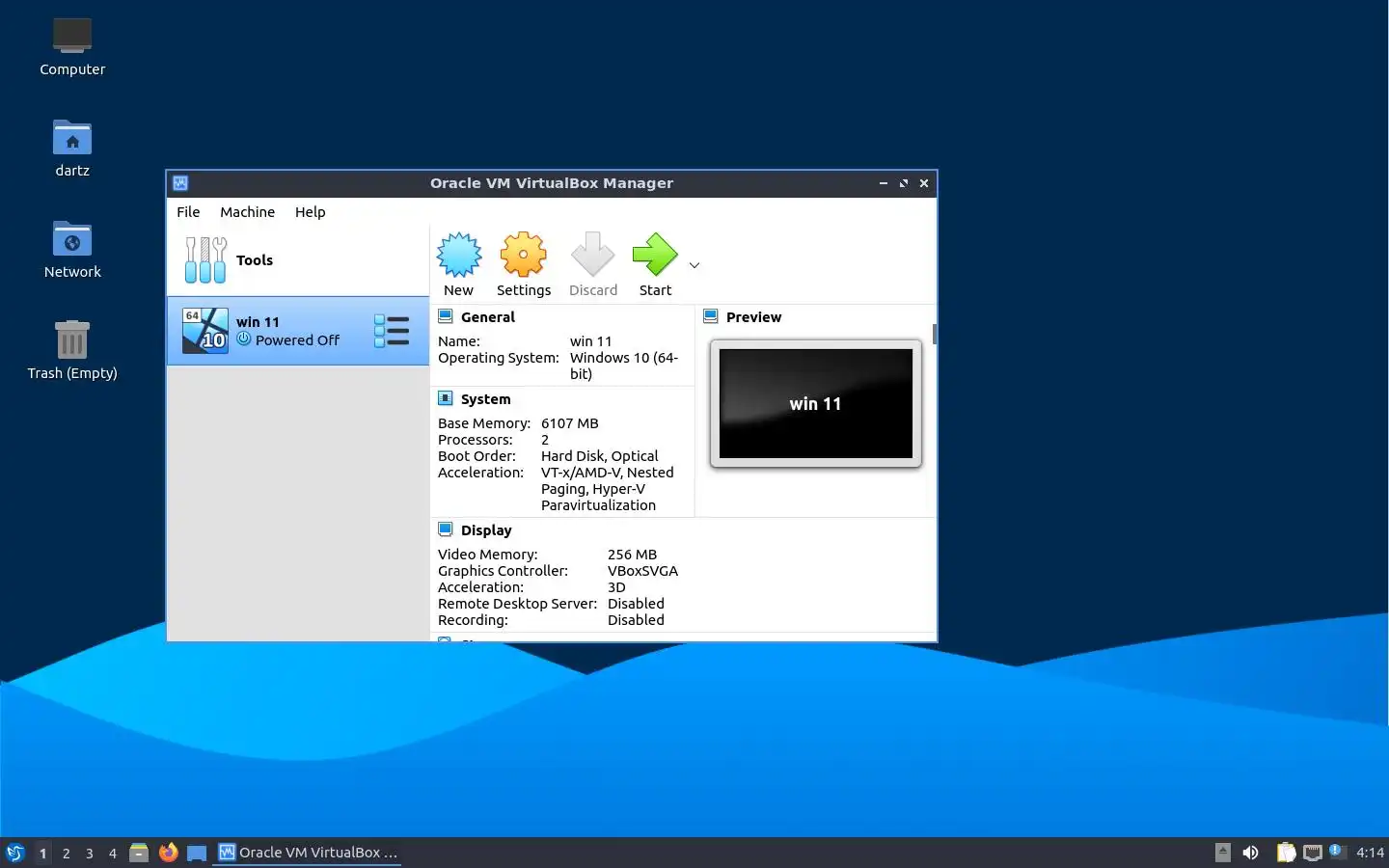Click the 'Powered Off' status text

[297, 340]
